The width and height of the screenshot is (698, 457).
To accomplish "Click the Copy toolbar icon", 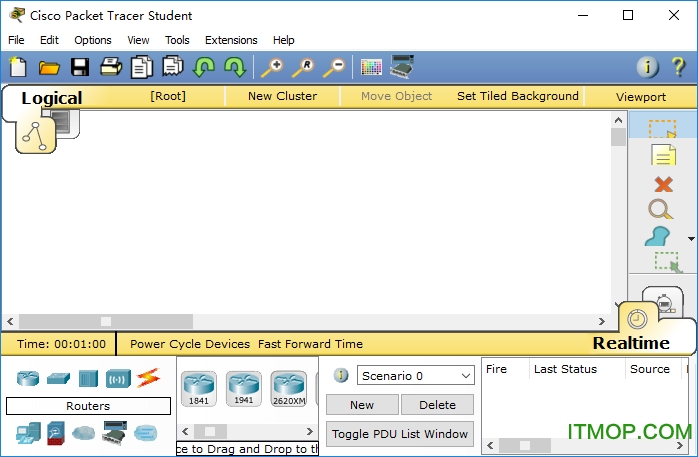I will pyautogui.click(x=142, y=67).
